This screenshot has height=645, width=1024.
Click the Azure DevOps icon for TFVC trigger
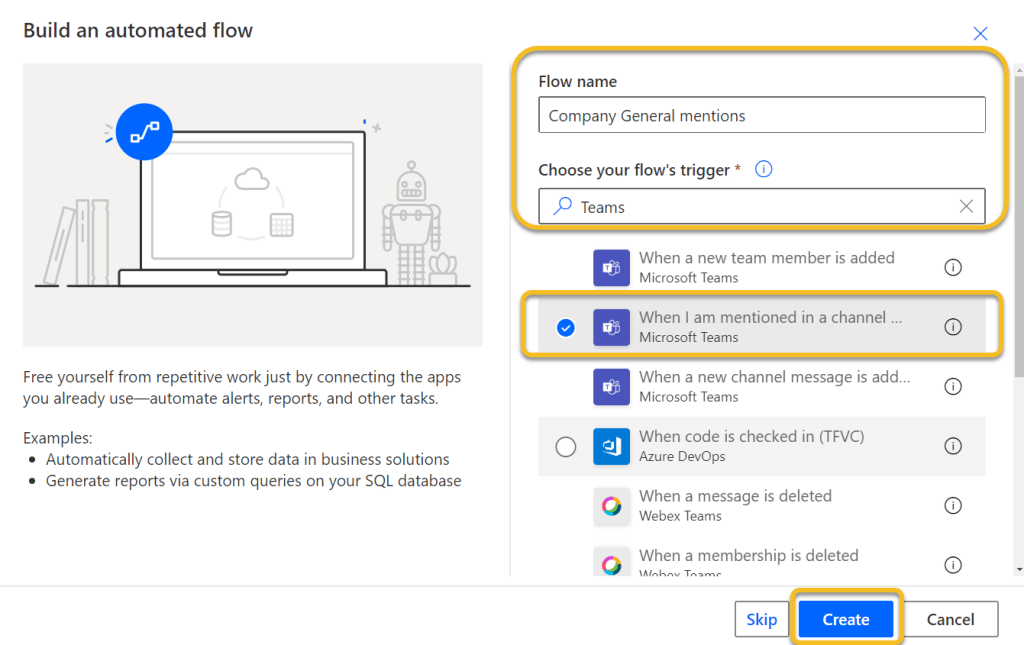[x=611, y=446]
